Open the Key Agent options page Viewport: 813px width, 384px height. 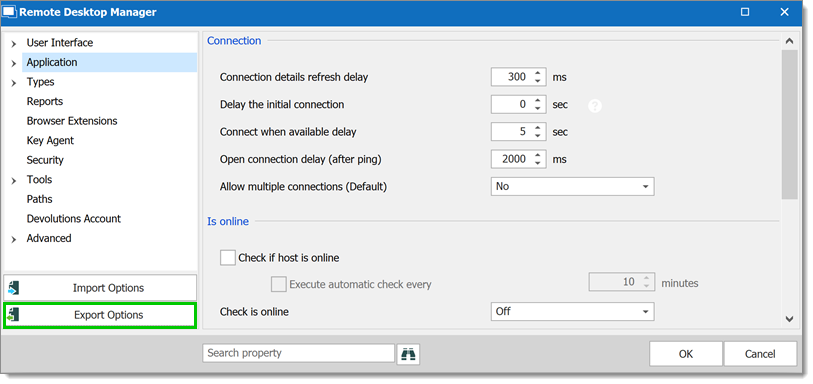(50, 140)
